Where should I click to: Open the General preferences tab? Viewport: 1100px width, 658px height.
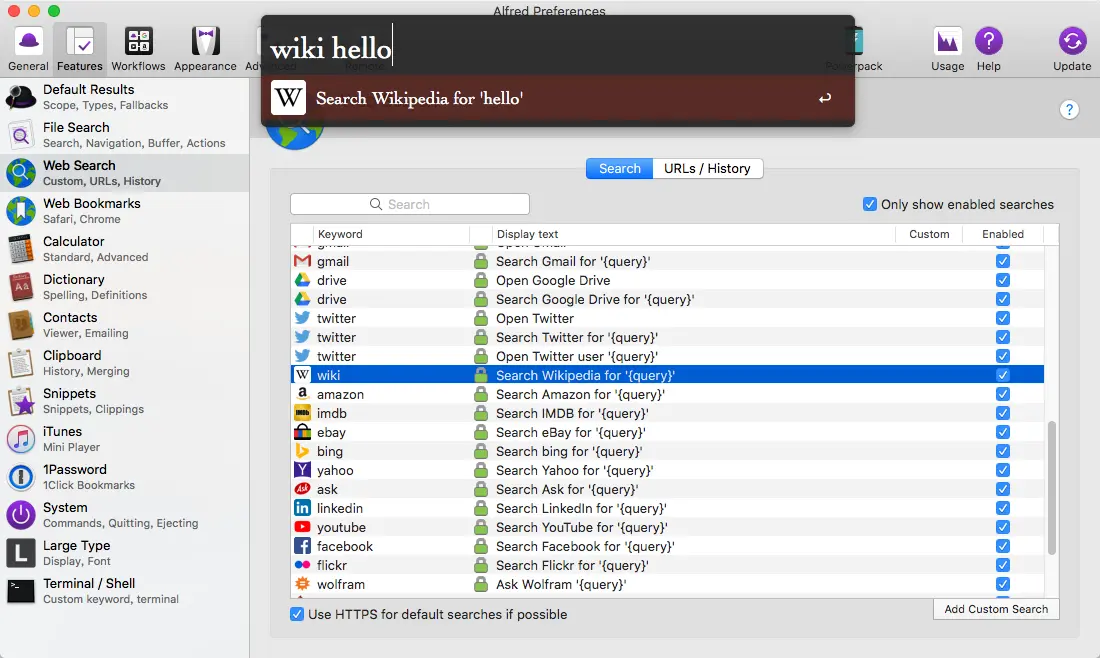click(29, 48)
